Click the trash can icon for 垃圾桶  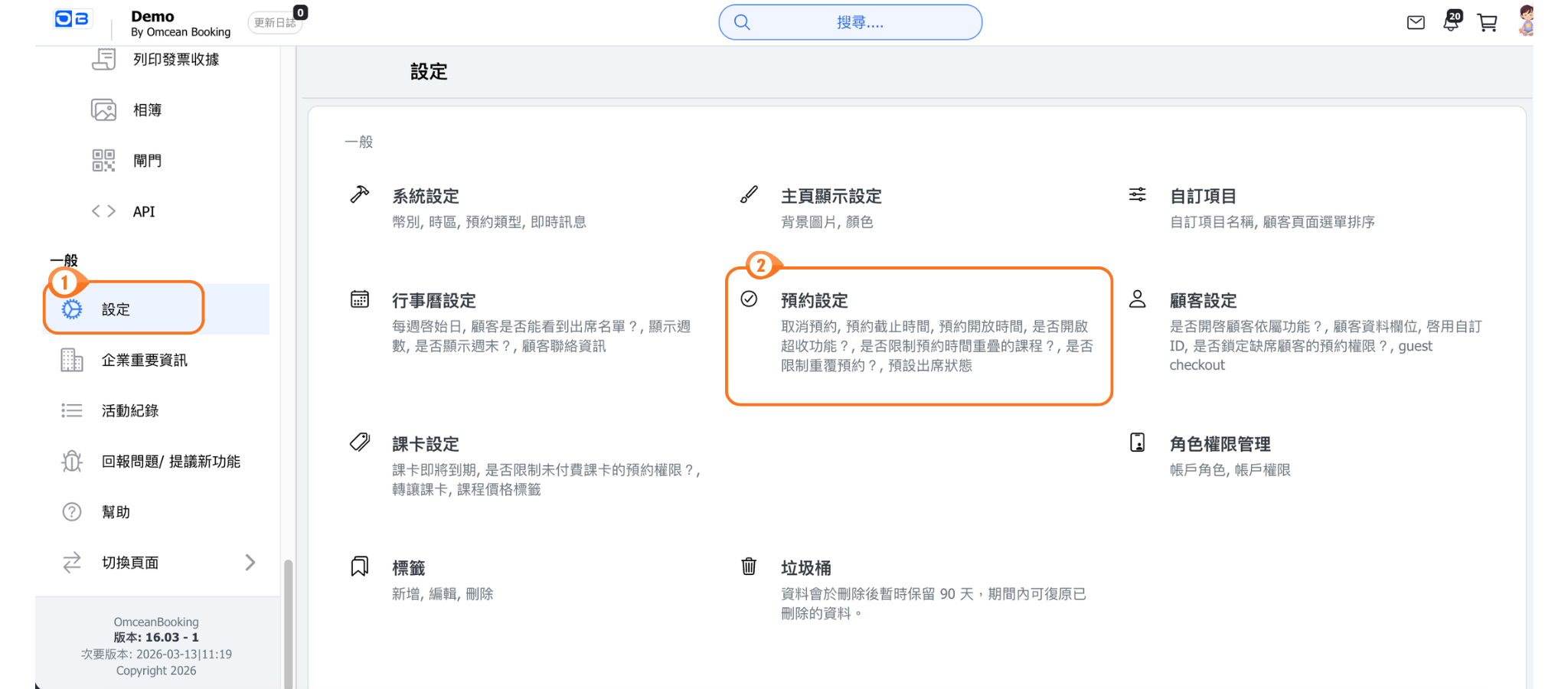point(749,567)
